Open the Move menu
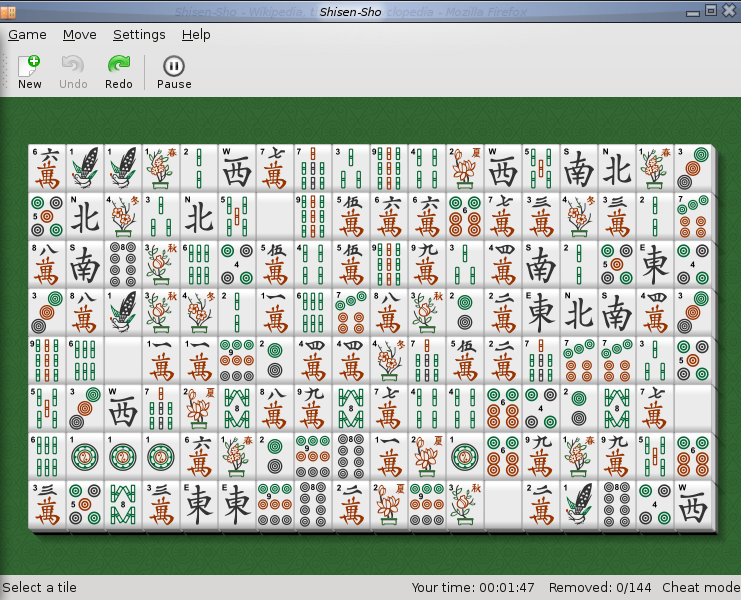 [80, 34]
